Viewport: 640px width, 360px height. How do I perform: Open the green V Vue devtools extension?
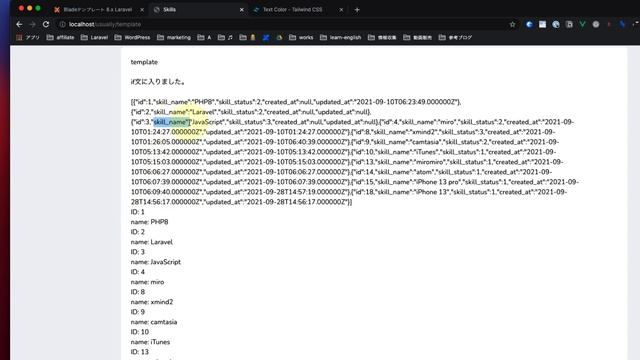582,24
